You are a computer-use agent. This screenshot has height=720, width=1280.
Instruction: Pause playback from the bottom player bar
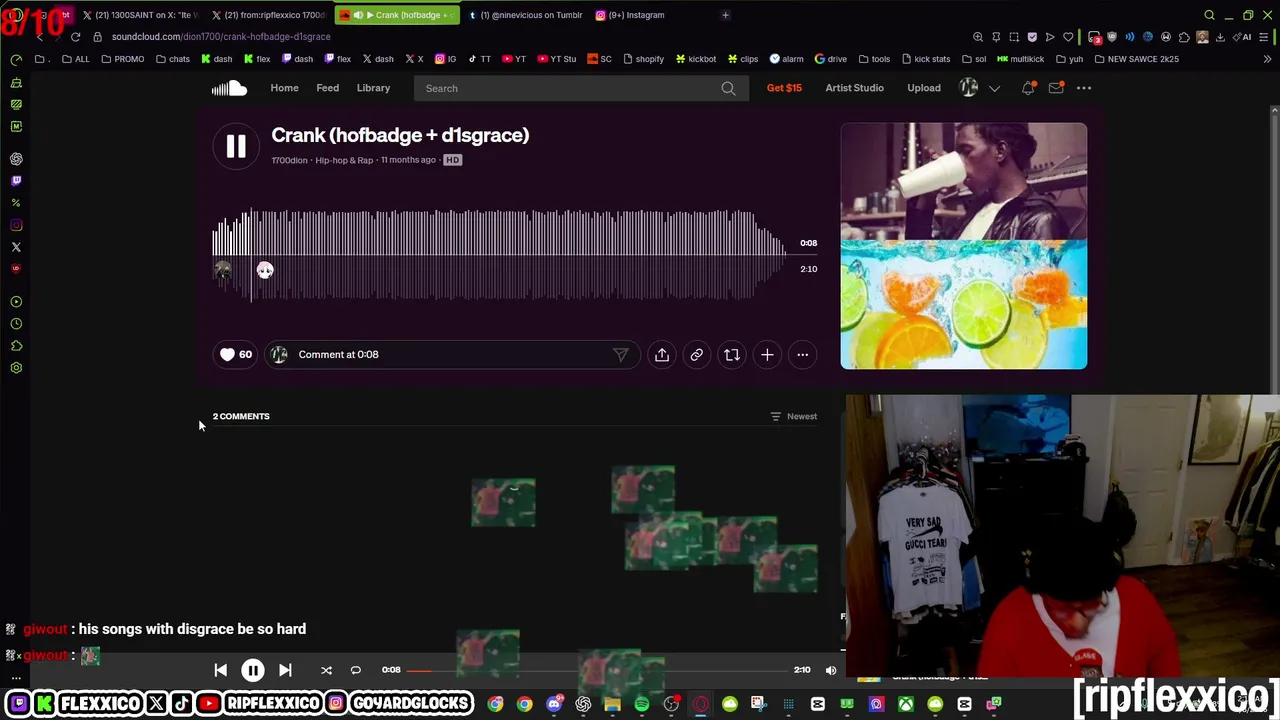(x=253, y=670)
